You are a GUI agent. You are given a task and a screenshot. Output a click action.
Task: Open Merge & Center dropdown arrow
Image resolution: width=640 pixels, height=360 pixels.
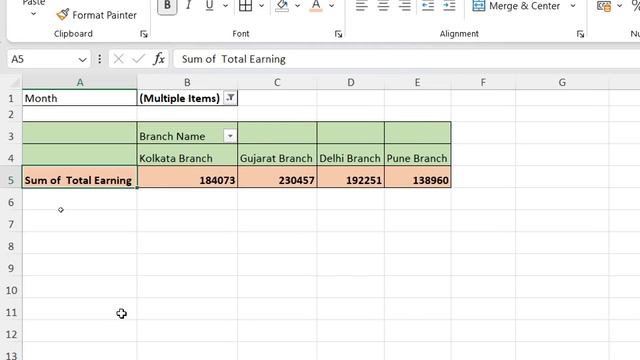573,6
